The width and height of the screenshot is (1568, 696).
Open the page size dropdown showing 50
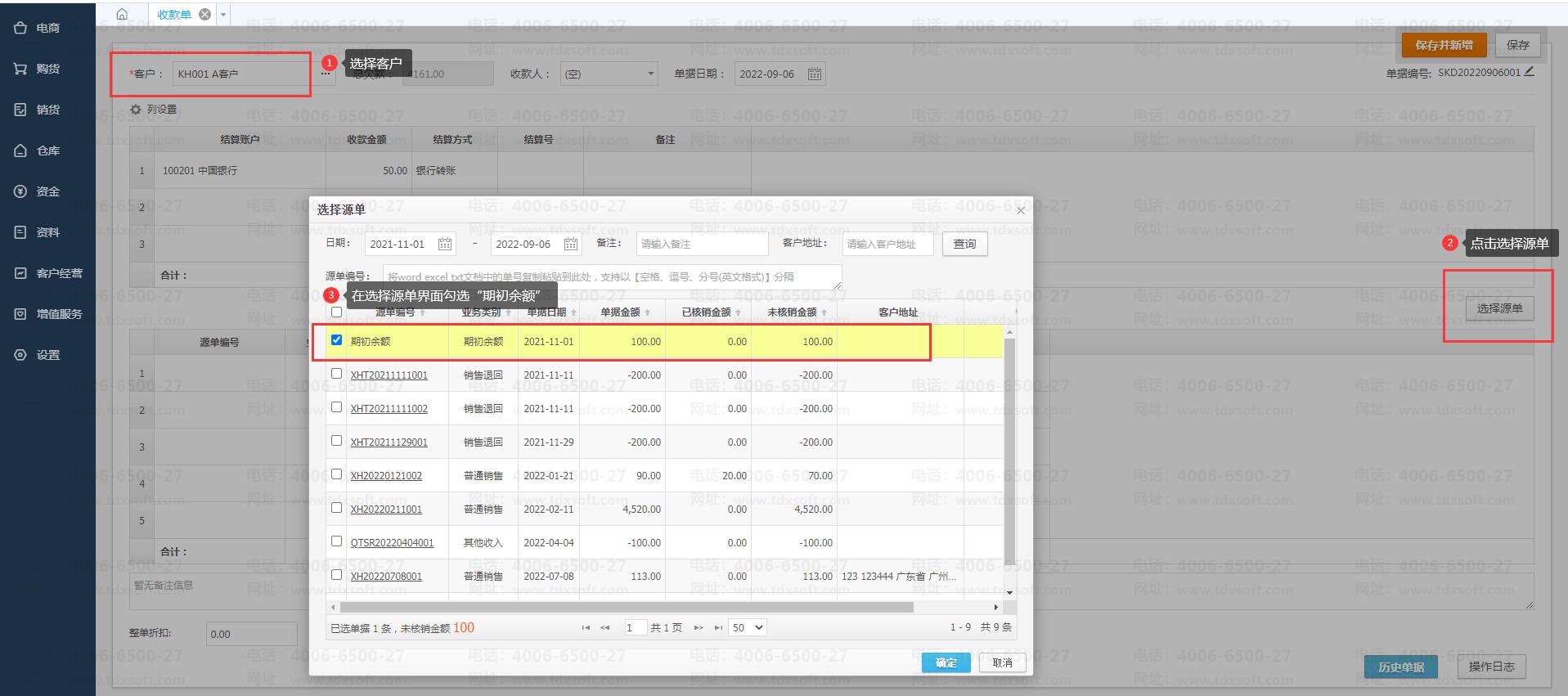pos(747,628)
